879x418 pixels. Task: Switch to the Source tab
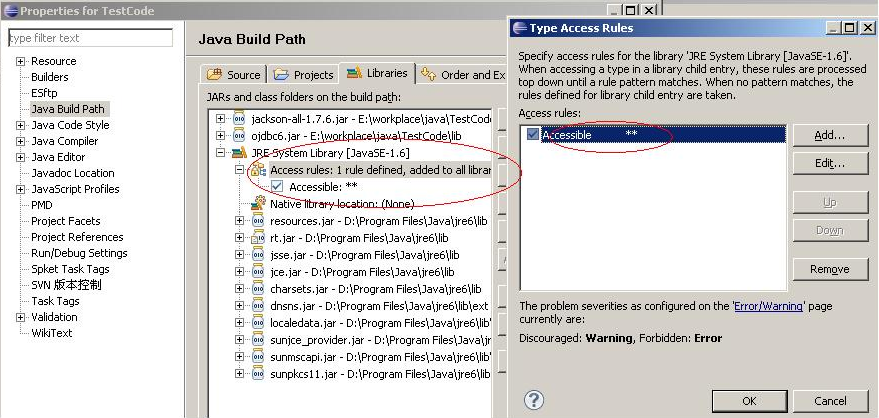(234, 75)
